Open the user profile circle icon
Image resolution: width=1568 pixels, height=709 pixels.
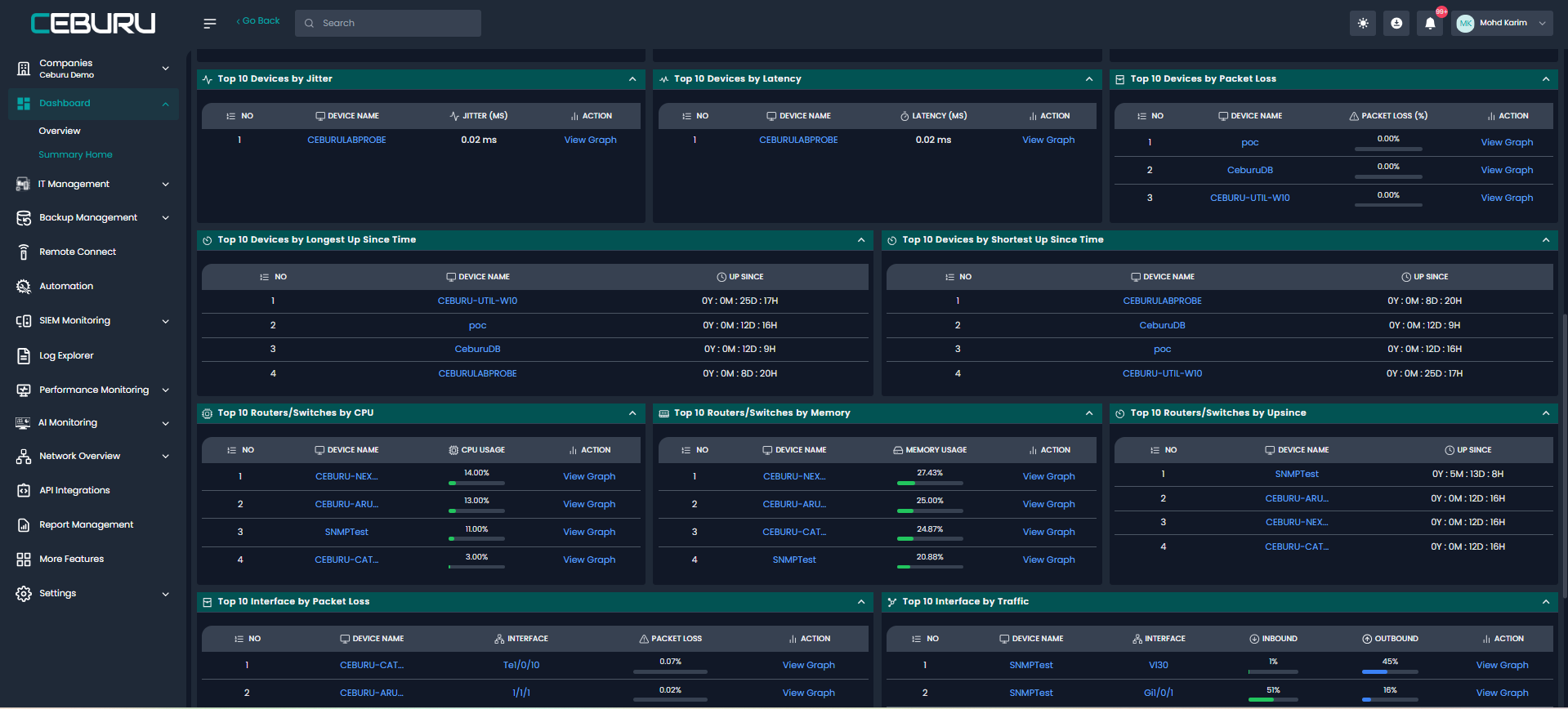click(x=1396, y=23)
